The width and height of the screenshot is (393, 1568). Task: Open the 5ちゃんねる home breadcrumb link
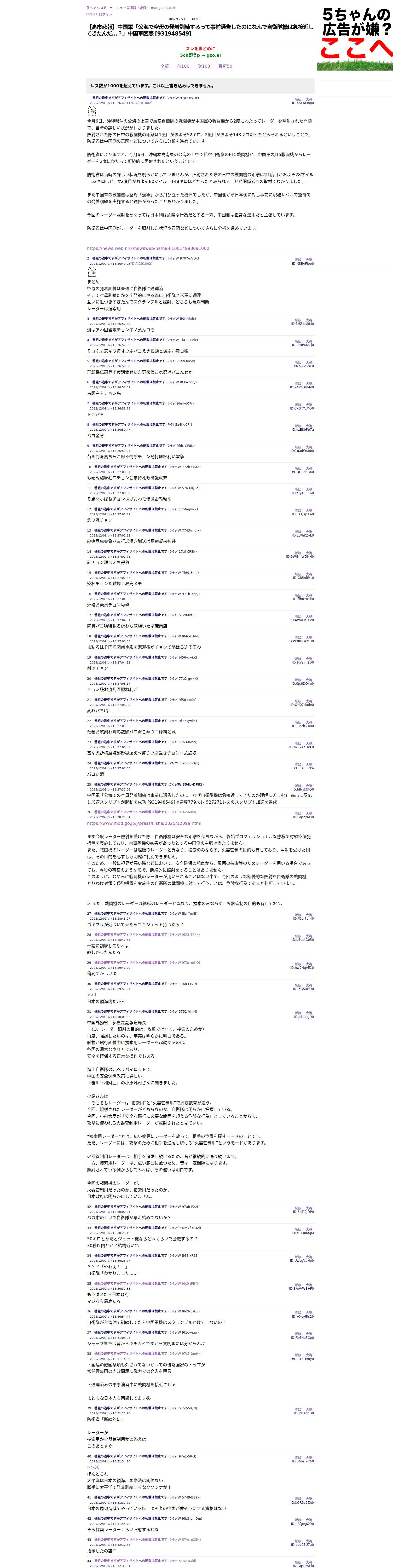point(96,8)
